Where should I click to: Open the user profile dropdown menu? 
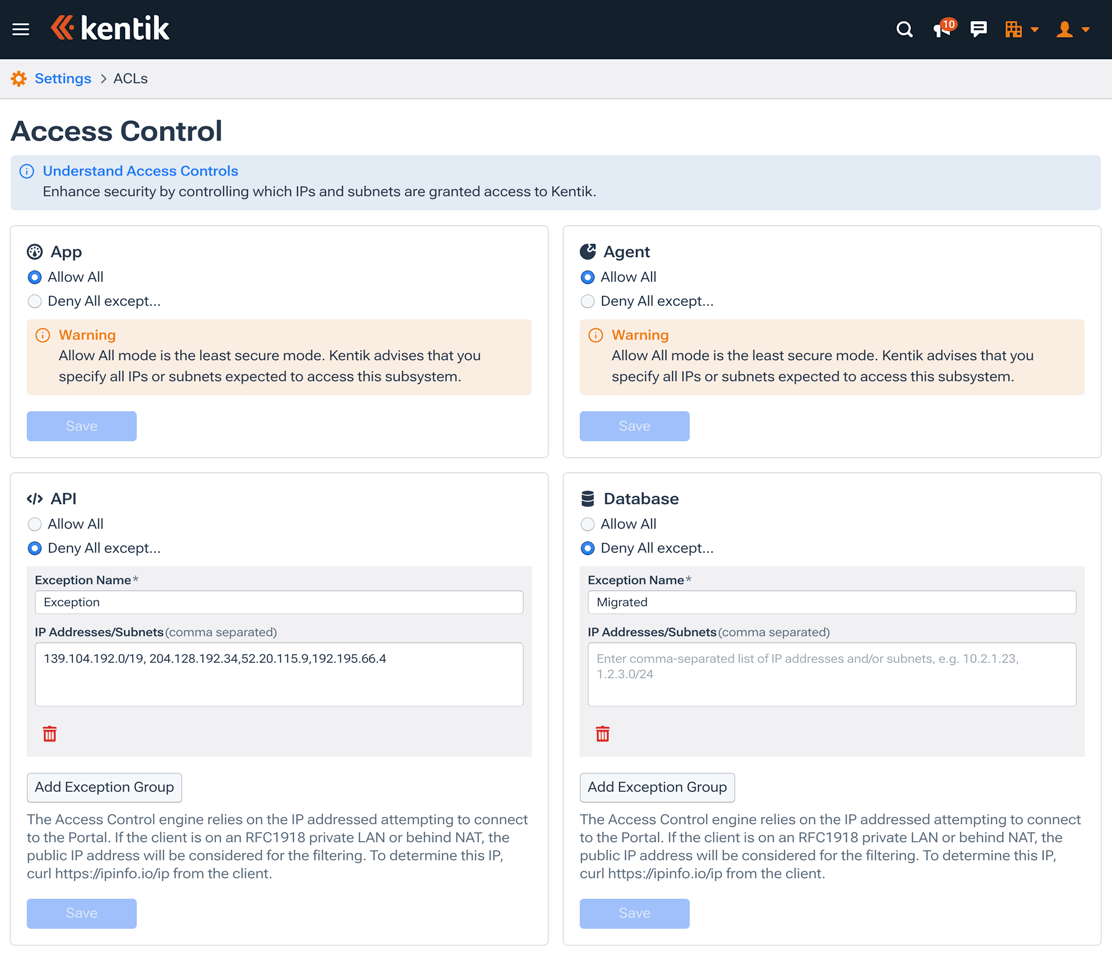(1071, 29)
